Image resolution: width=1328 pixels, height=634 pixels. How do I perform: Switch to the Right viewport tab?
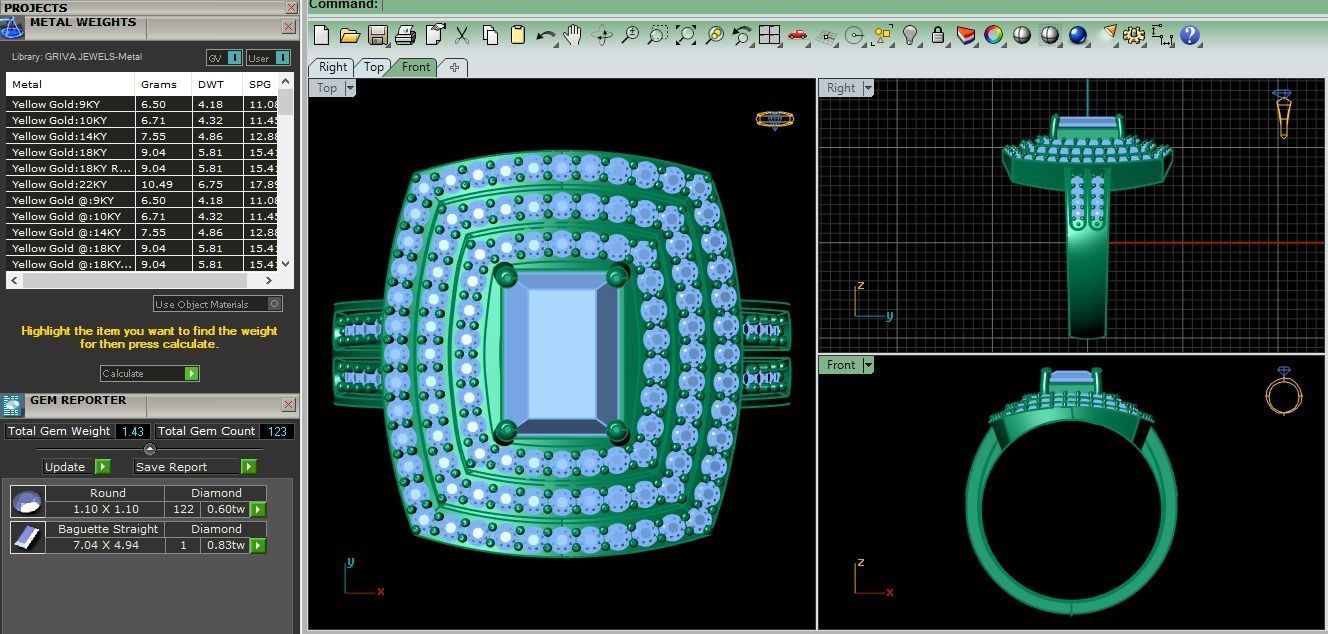point(333,67)
